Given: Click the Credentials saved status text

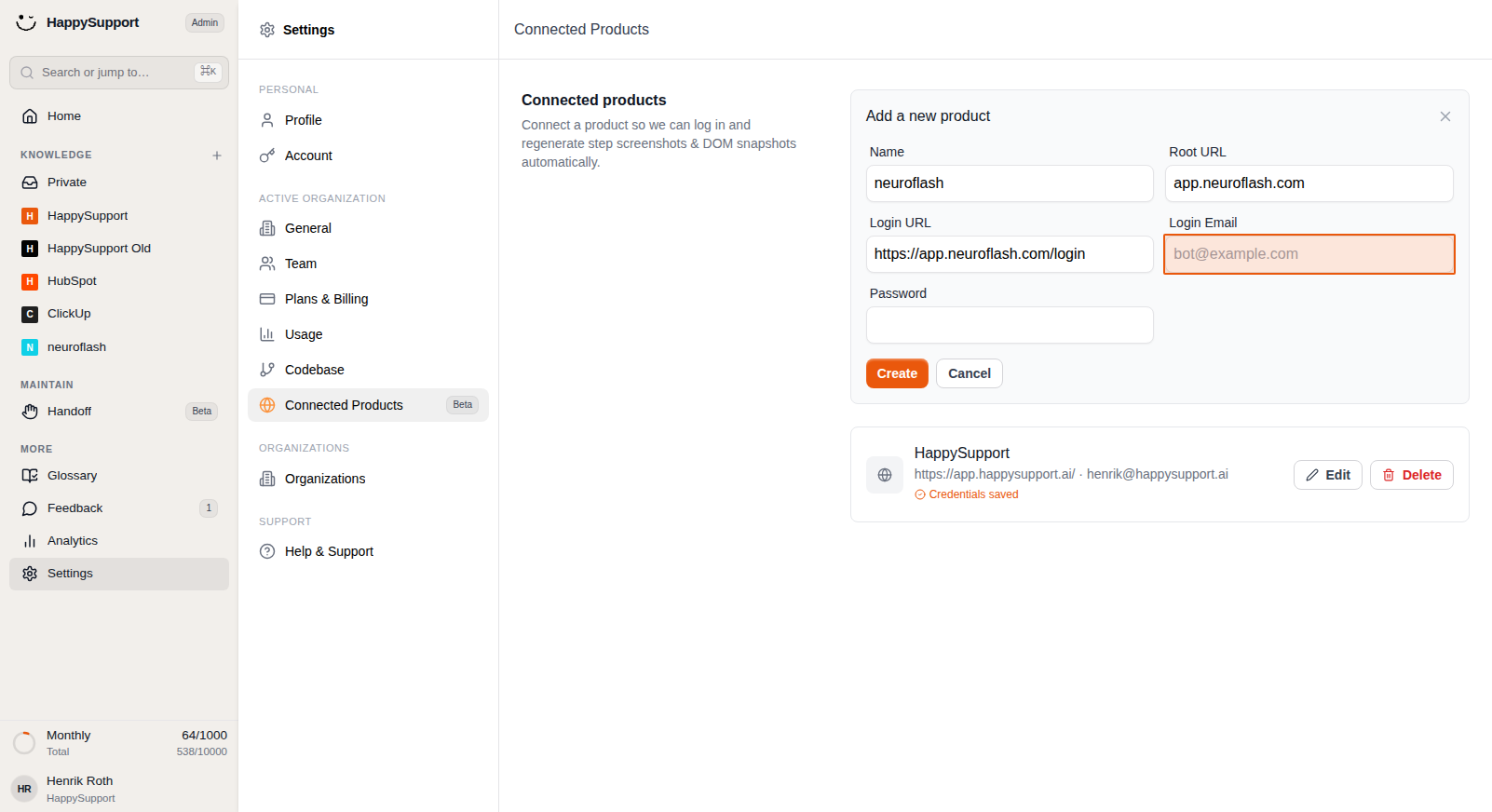Looking at the screenshot, I should pyautogui.click(x=973, y=494).
